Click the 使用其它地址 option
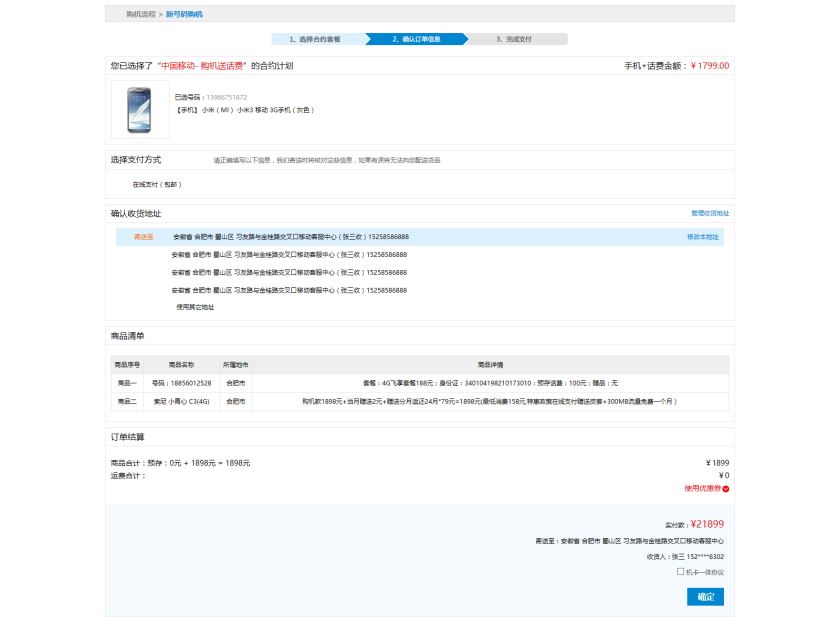 click(x=195, y=307)
